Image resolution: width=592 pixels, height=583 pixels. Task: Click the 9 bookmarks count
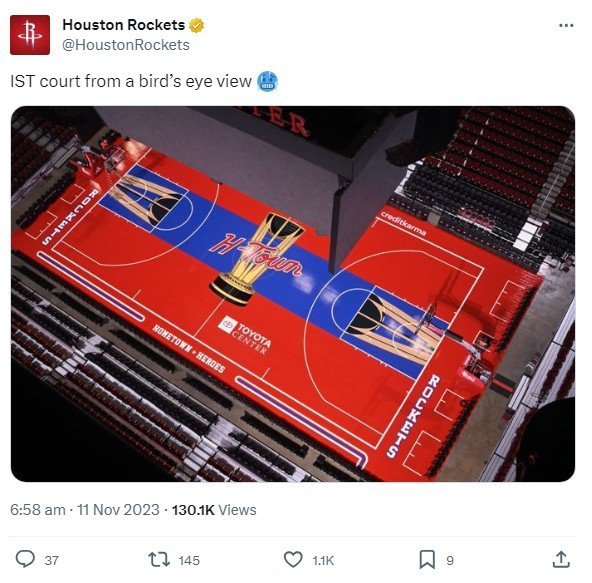click(x=450, y=560)
